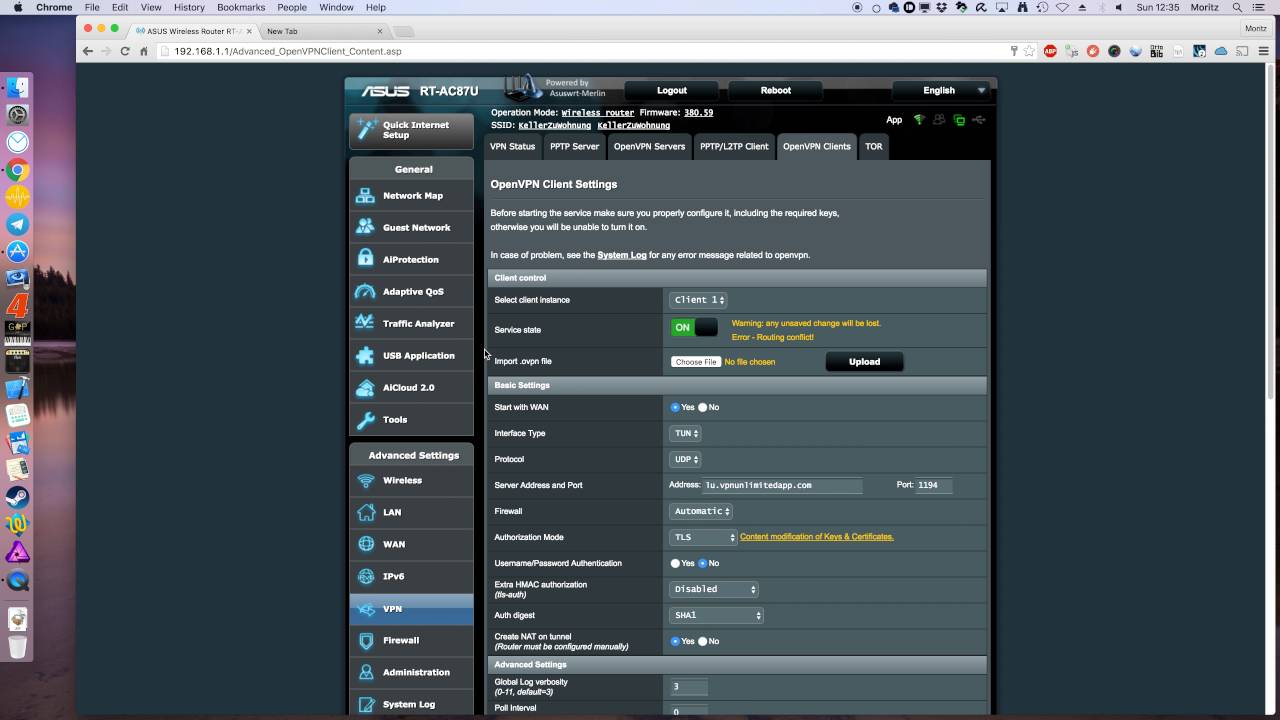
Task: Click the Server Address input field
Action: coord(782,485)
